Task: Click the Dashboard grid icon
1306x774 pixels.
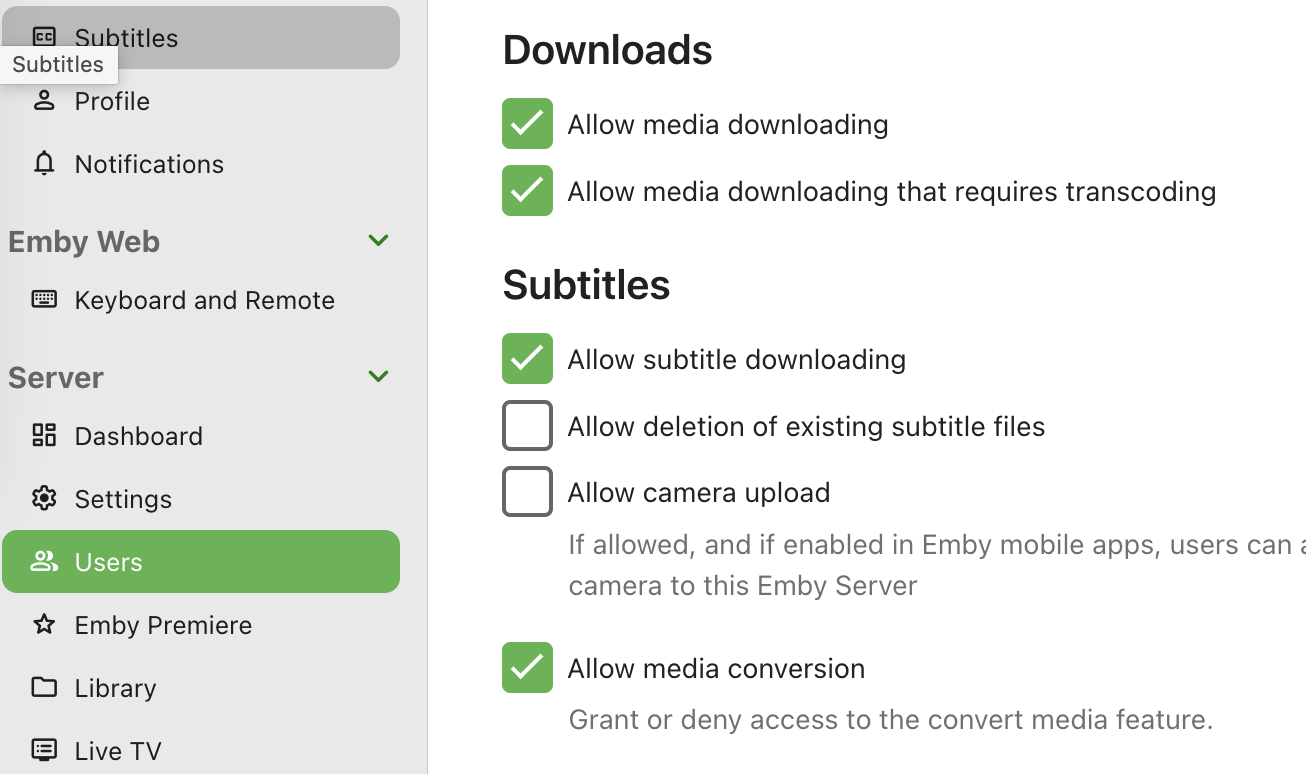Action: click(44, 435)
